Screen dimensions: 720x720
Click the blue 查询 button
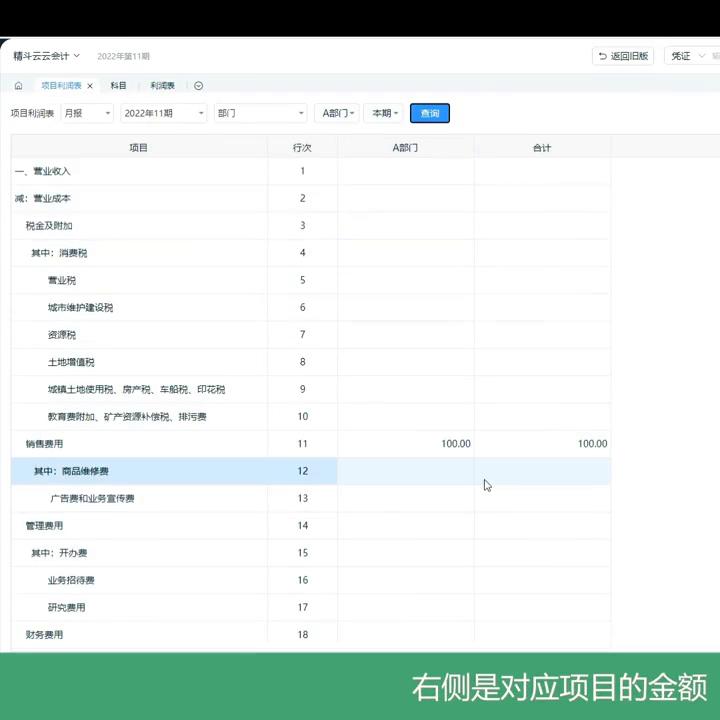[430, 113]
